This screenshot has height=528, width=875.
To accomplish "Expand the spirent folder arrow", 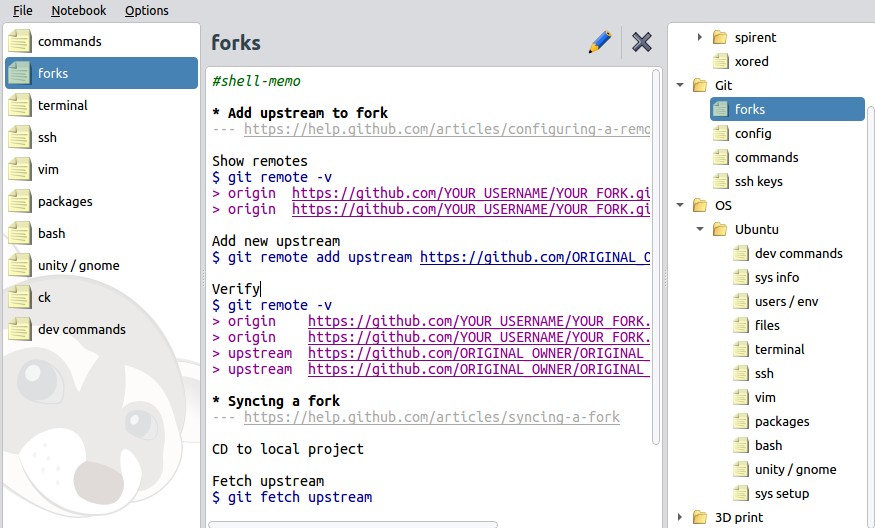I will pyautogui.click(x=700, y=37).
